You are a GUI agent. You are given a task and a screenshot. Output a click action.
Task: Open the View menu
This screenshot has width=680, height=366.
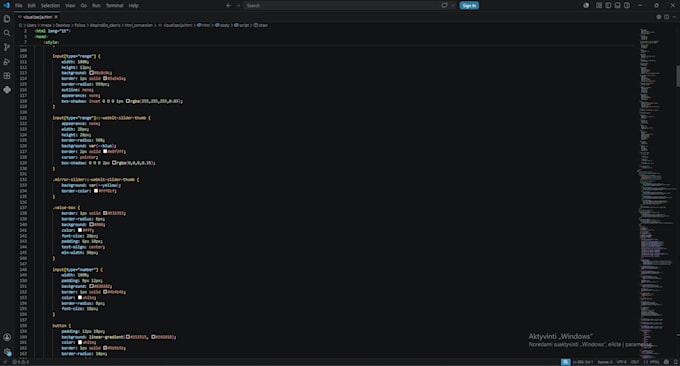(x=70, y=6)
